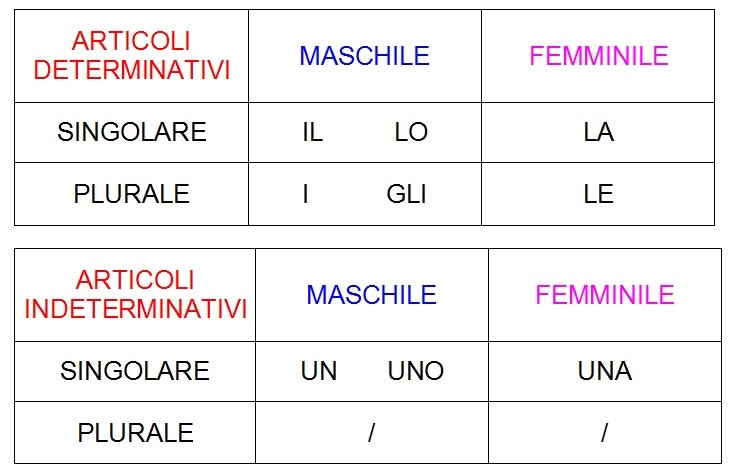Click SINGOLARE row label in determinativi table
The height and width of the screenshot is (476, 736).
point(131,132)
